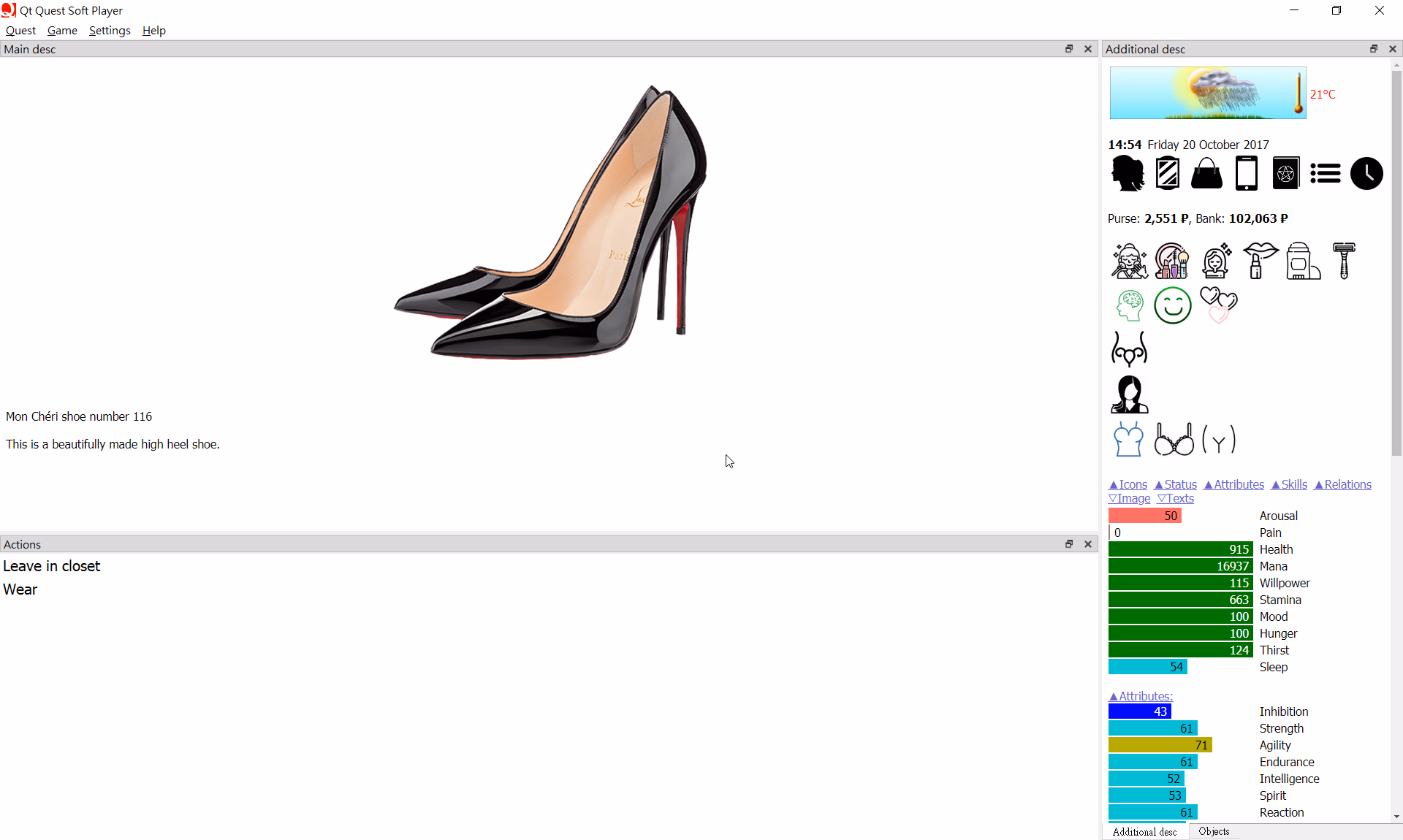
Task: Open the bulleted list icon
Action: [1325, 174]
